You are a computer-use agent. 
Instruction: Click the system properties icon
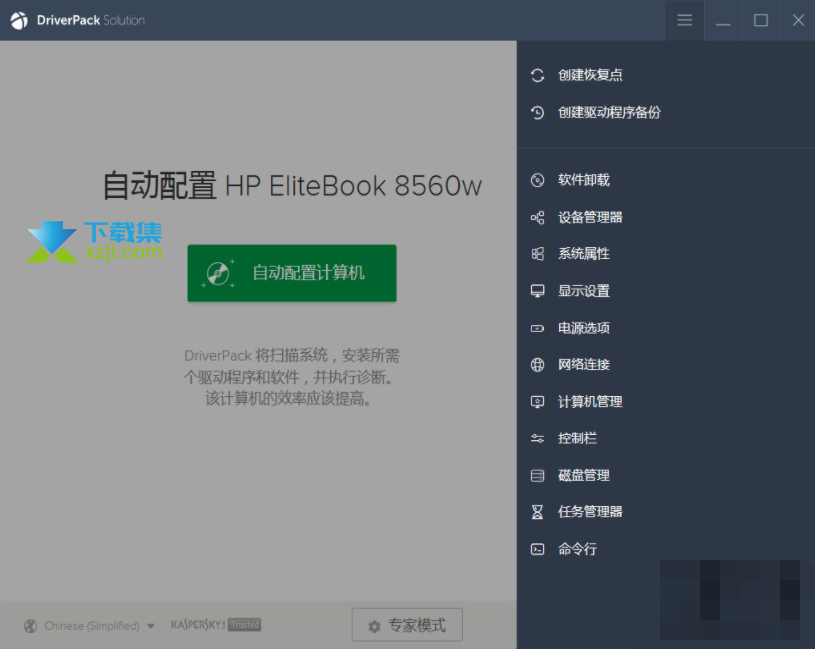[537, 254]
